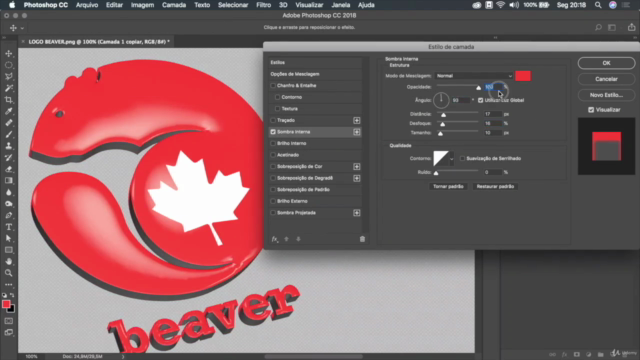Open the share icon in options bar
Viewport: 640px width, 360px height.
coord(631,27)
